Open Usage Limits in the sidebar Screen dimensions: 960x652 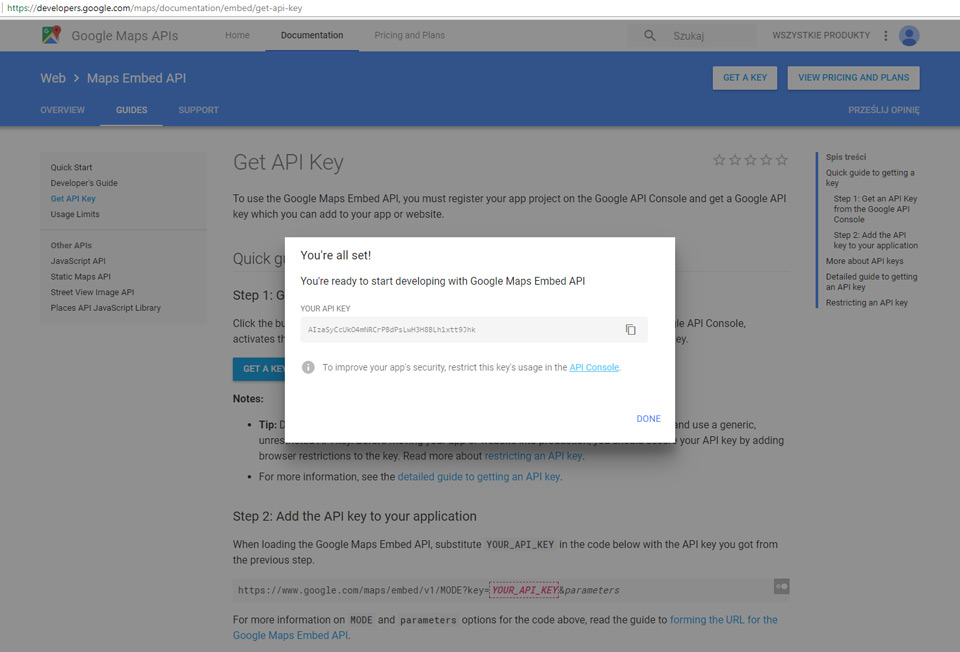pyautogui.click(x=75, y=214)
